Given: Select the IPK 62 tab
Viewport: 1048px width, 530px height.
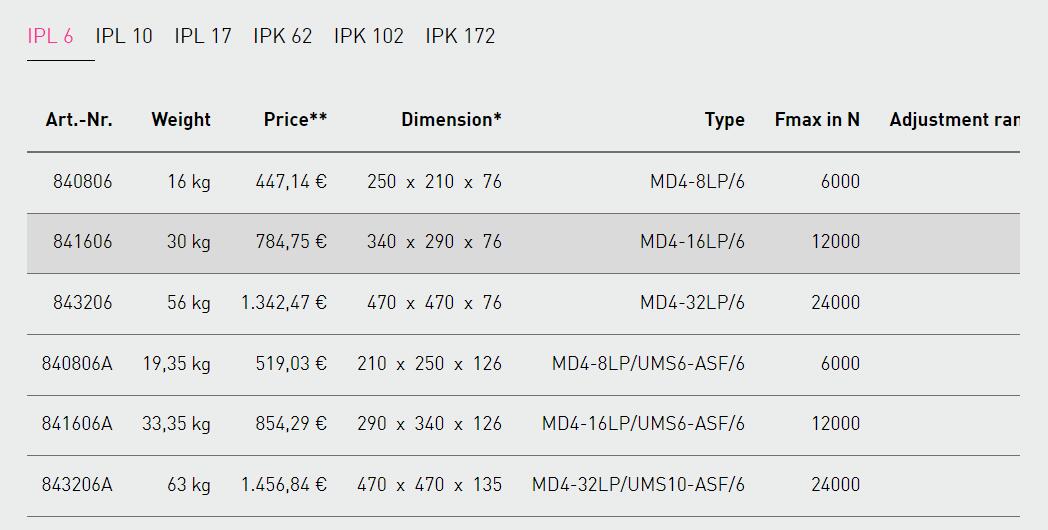Looking at the screenshot, I should point(283,36).
